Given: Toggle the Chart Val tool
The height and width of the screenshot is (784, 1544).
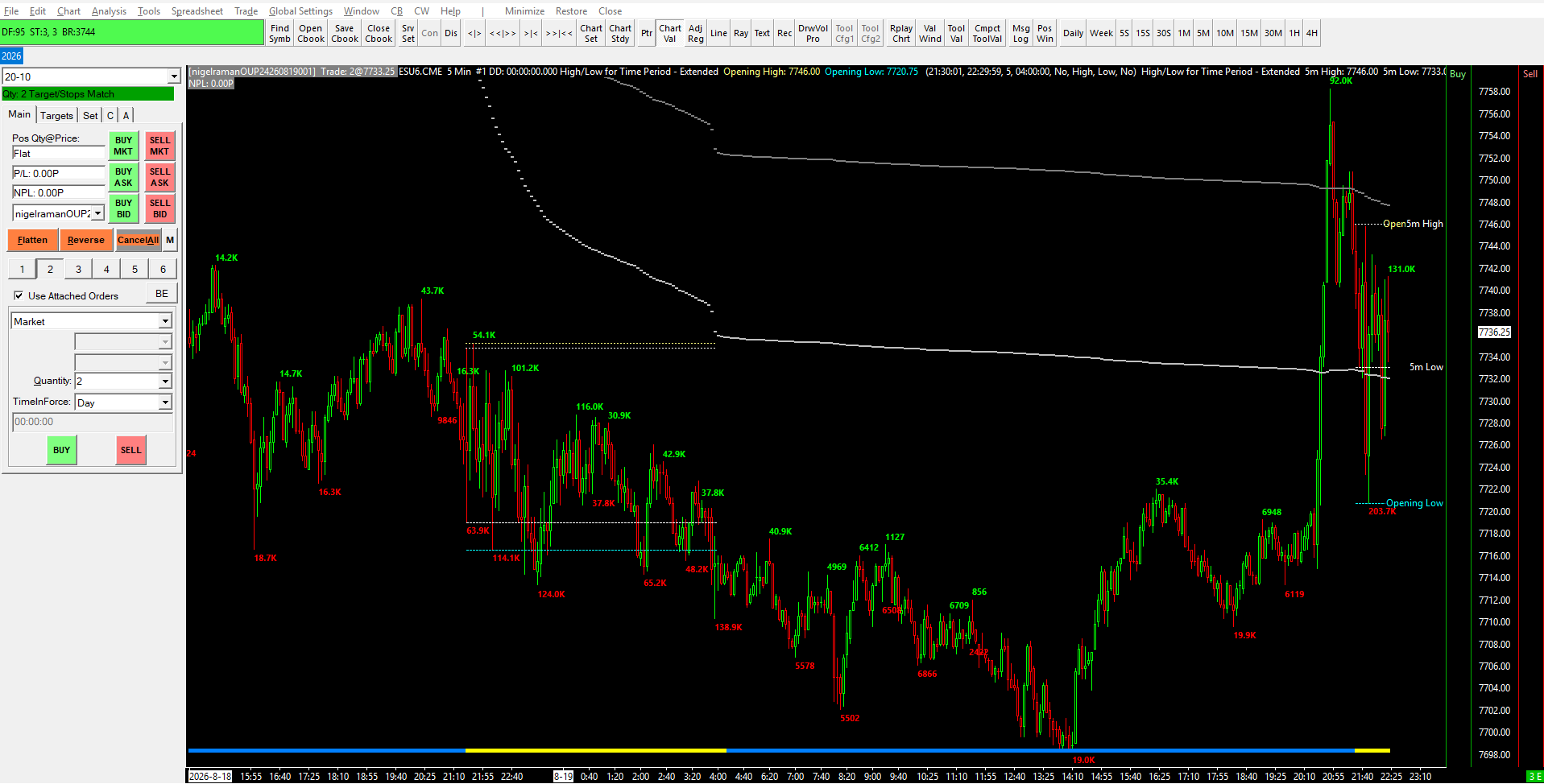Looking at the screenshot, I should (x=670, y=33).
